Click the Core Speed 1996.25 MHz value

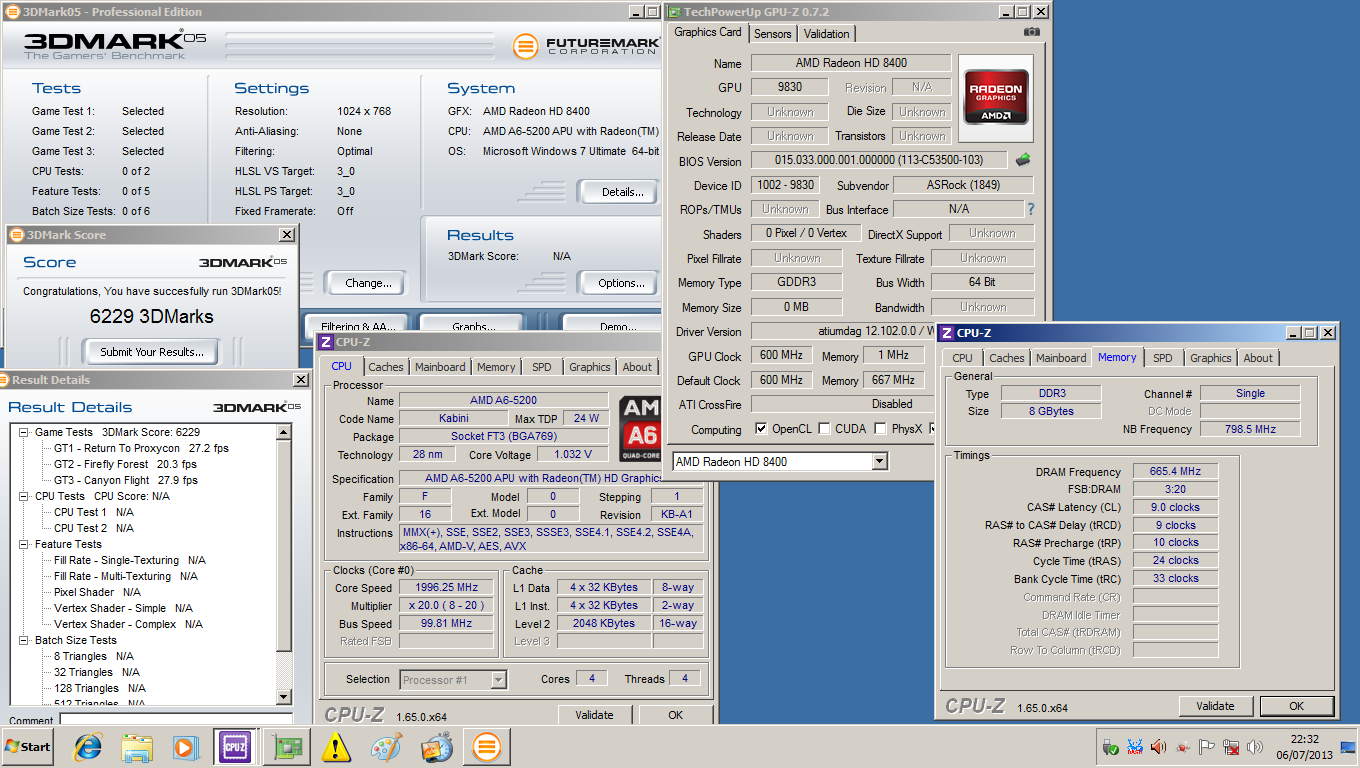point(446,588)
